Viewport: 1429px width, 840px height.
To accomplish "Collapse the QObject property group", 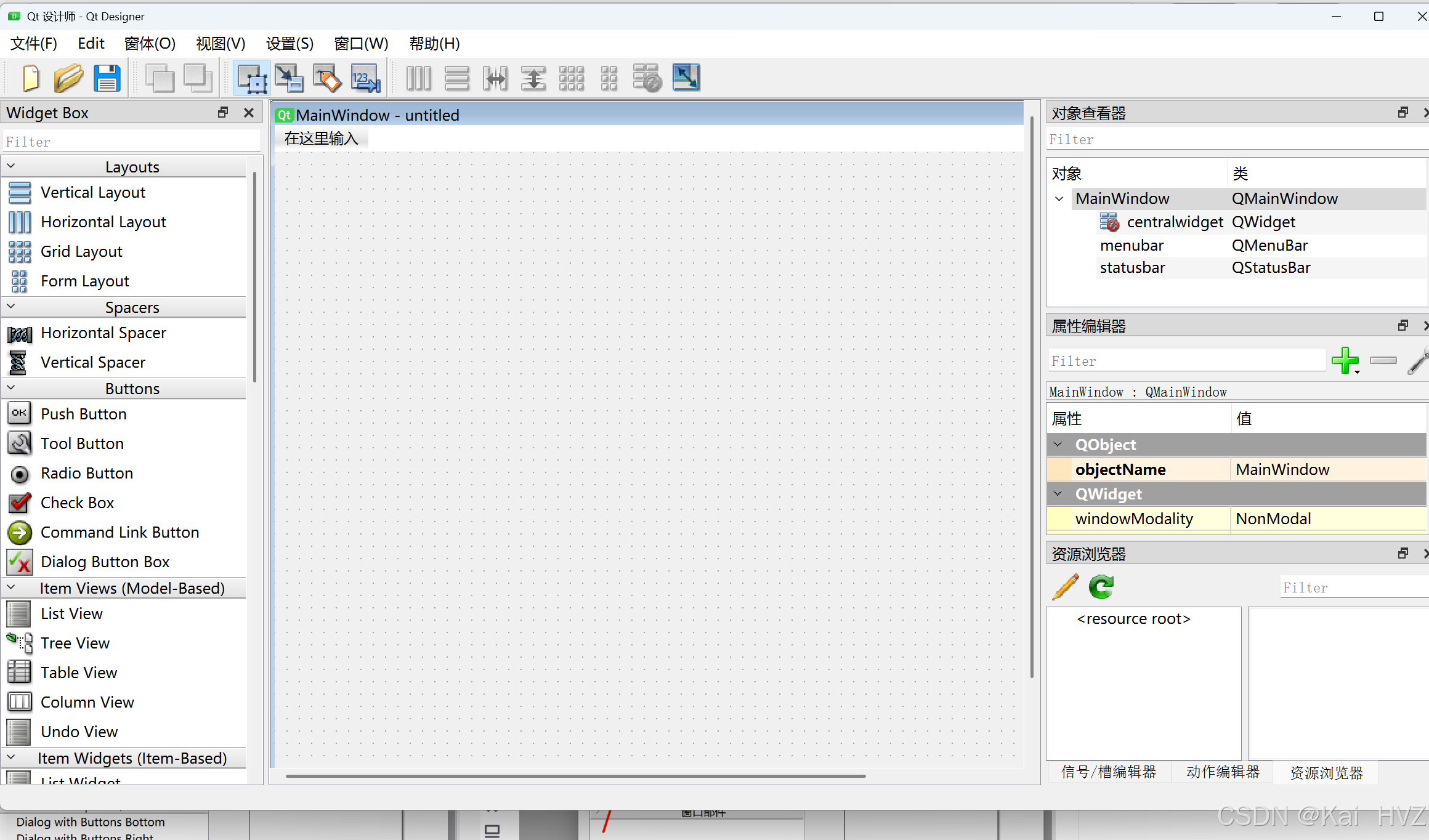I will click(1058, 445).
